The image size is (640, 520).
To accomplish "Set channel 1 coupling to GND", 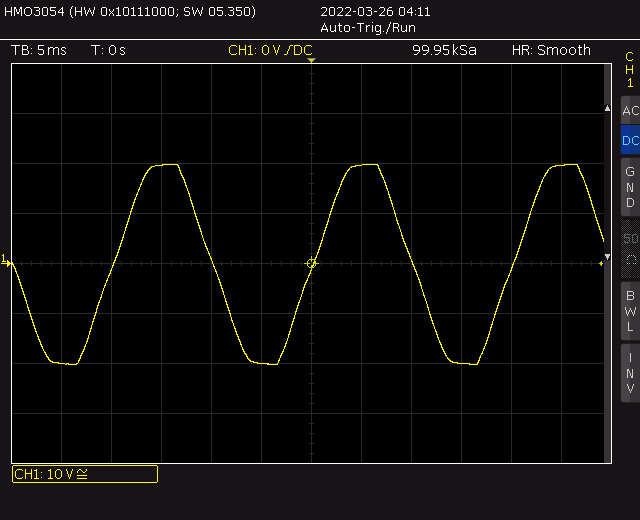I will 629,187.
